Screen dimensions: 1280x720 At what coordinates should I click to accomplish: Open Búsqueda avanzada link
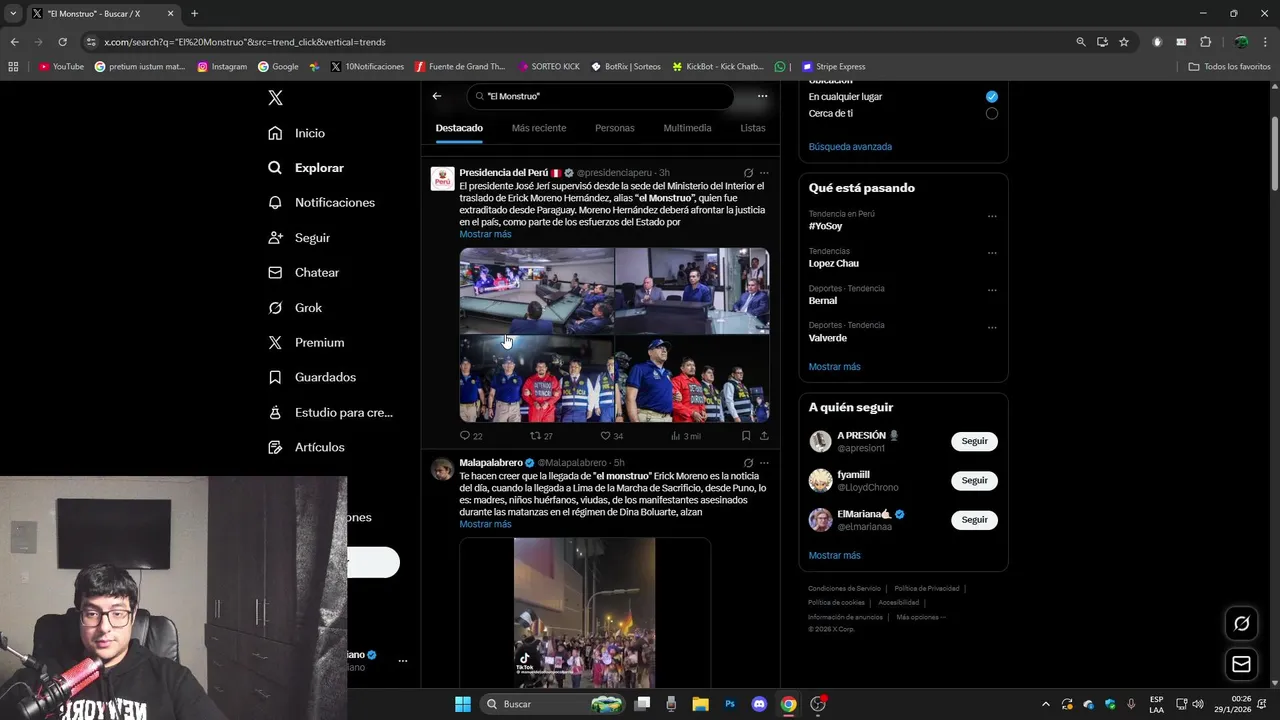pyautogui.click(x=850, y=147)
